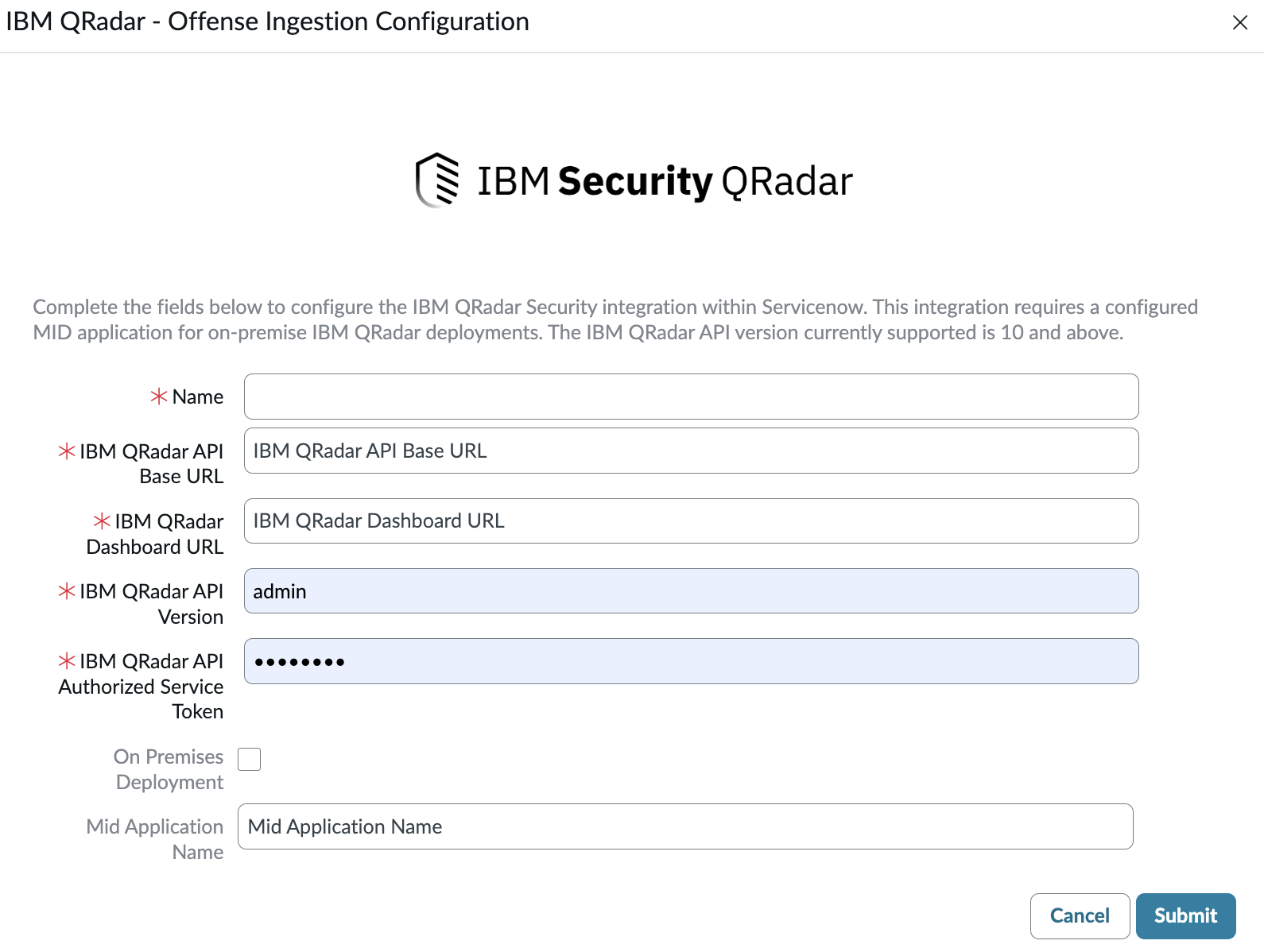Click the IBM QRadar API Base URL label
The height and width of the screenshot is (952, 1264).
click(x=151, y=463)
